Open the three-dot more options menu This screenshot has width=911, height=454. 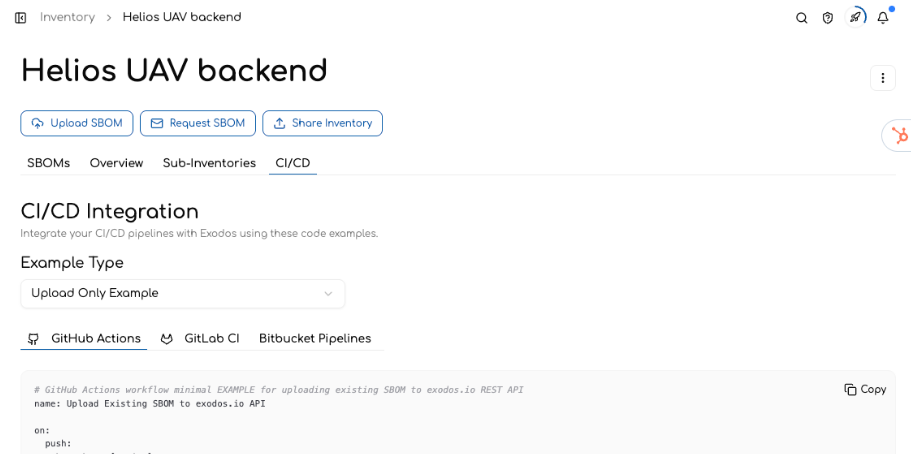click(x=882, y=78)
